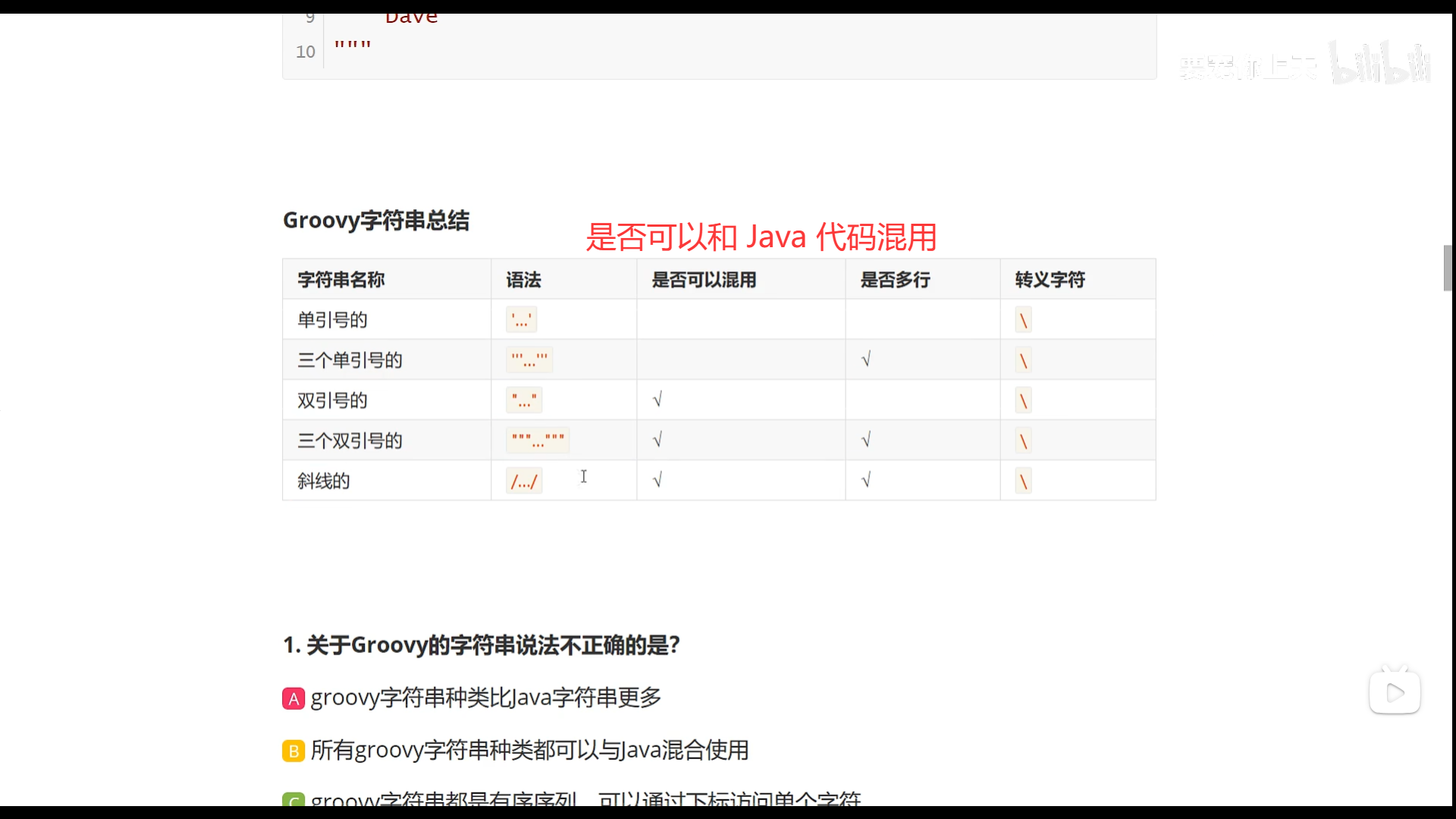Click the triple single-quote syntax chip
This screenshot has width=1456, height=819.
529,360
